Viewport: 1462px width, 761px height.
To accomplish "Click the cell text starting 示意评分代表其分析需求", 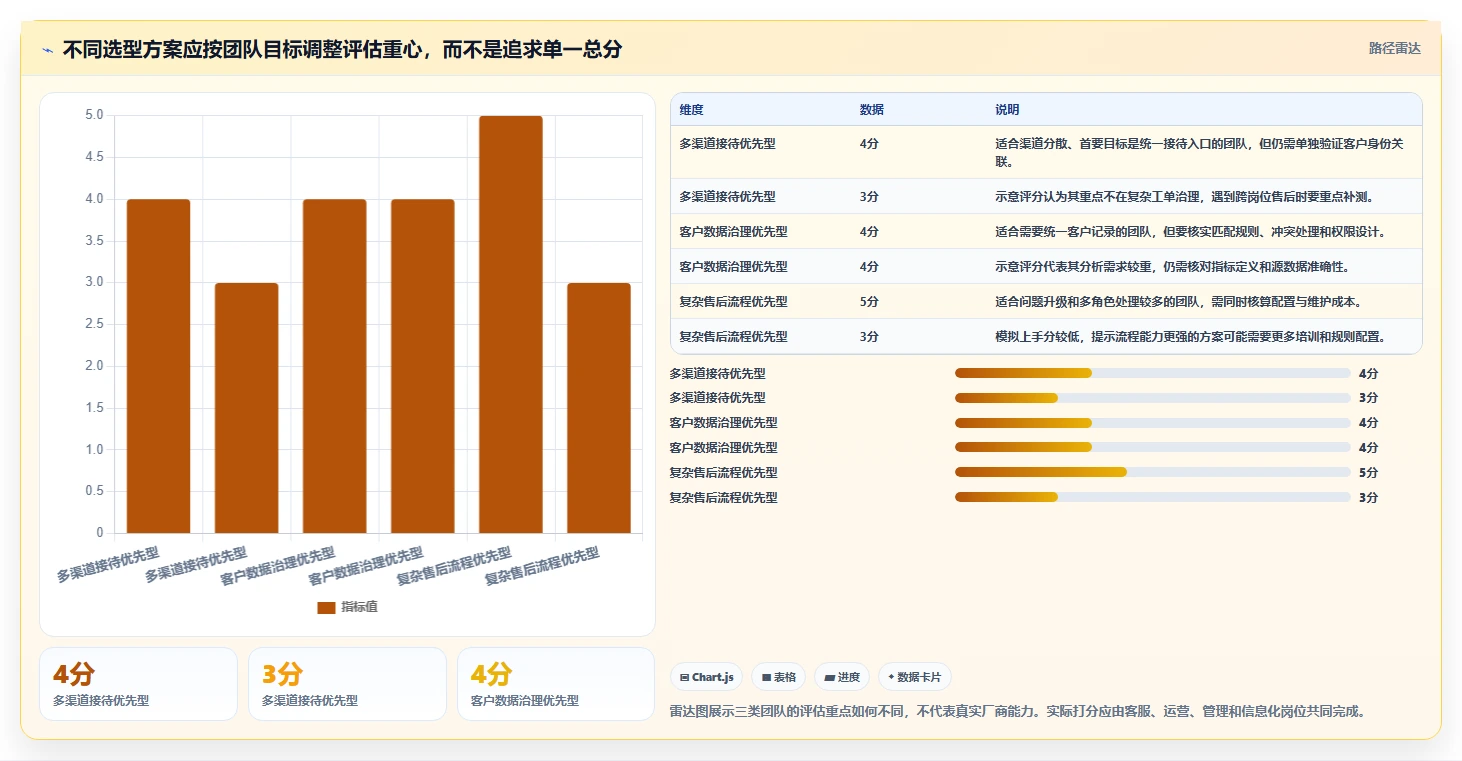I will [x=1172, y=267].
